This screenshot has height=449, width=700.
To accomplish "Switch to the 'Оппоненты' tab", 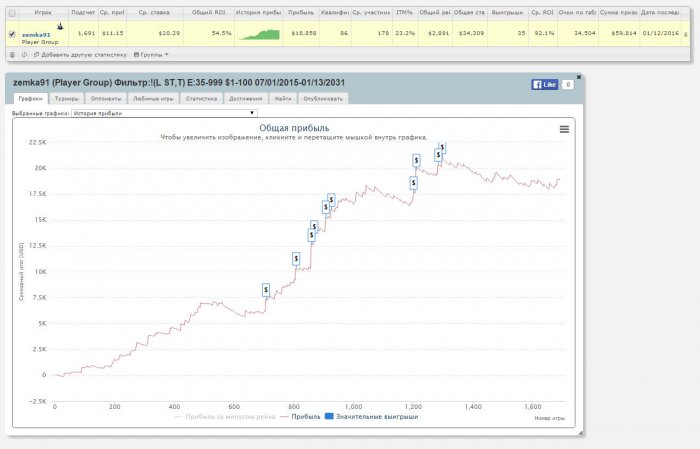I will (106, 99).
